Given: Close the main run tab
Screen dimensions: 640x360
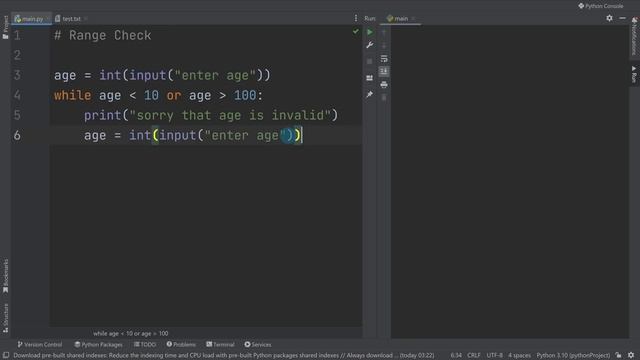Looking at the screenshot, I should (x=413, y=18).
